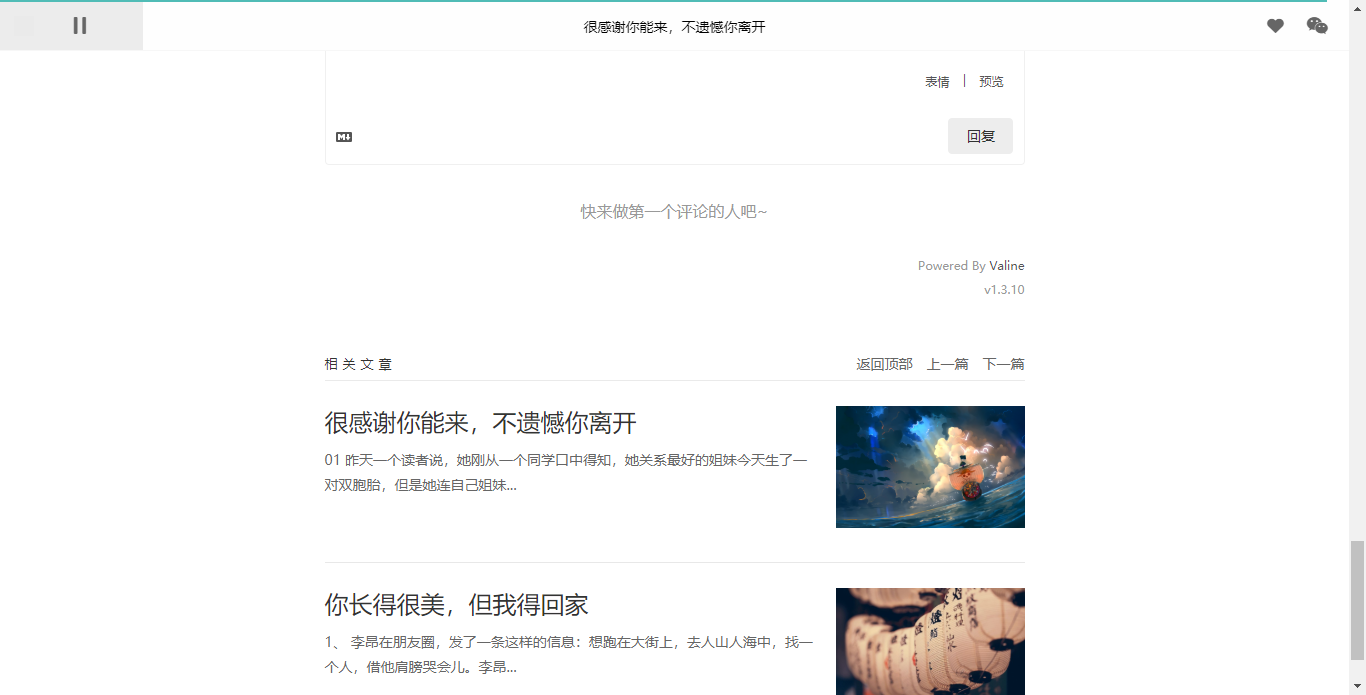Viewport: 1366px width, 695px height.
Task: Toggle the heart favorite button
Action: pos(1275,26)
